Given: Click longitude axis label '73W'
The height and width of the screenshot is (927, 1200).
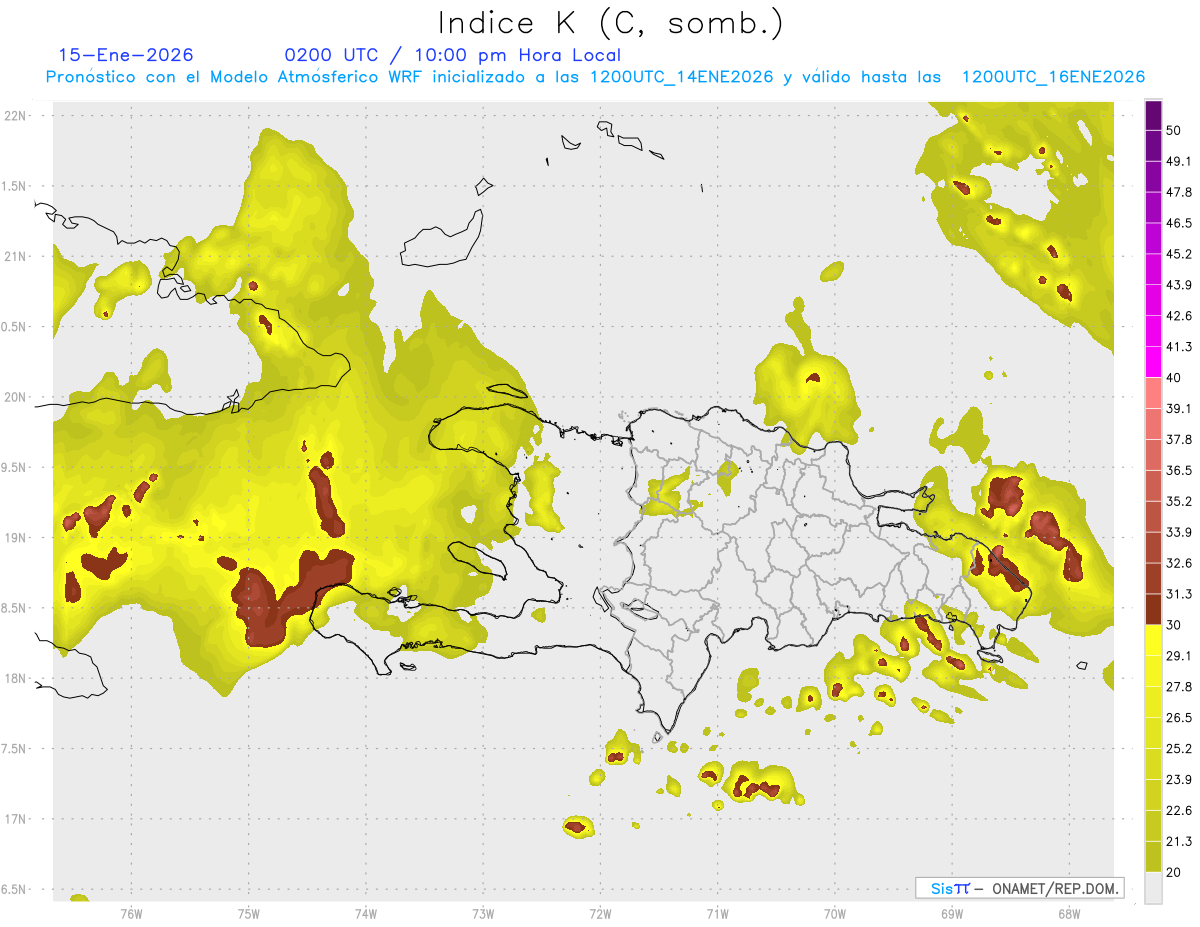Looking at the screenshot, I should coord(483,913).
